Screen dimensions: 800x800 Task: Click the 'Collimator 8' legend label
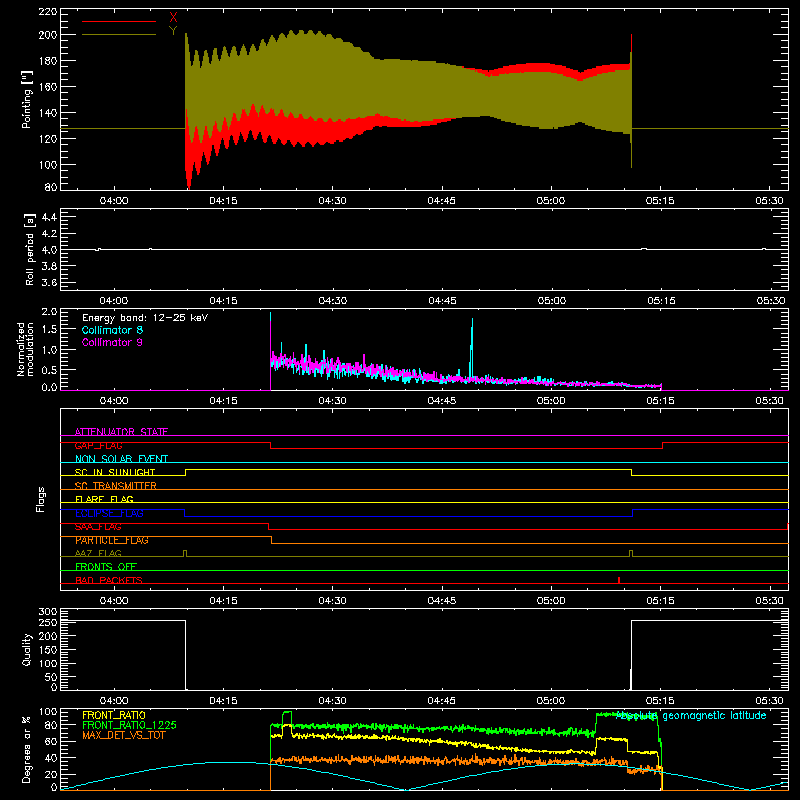(x=112, y=330)
